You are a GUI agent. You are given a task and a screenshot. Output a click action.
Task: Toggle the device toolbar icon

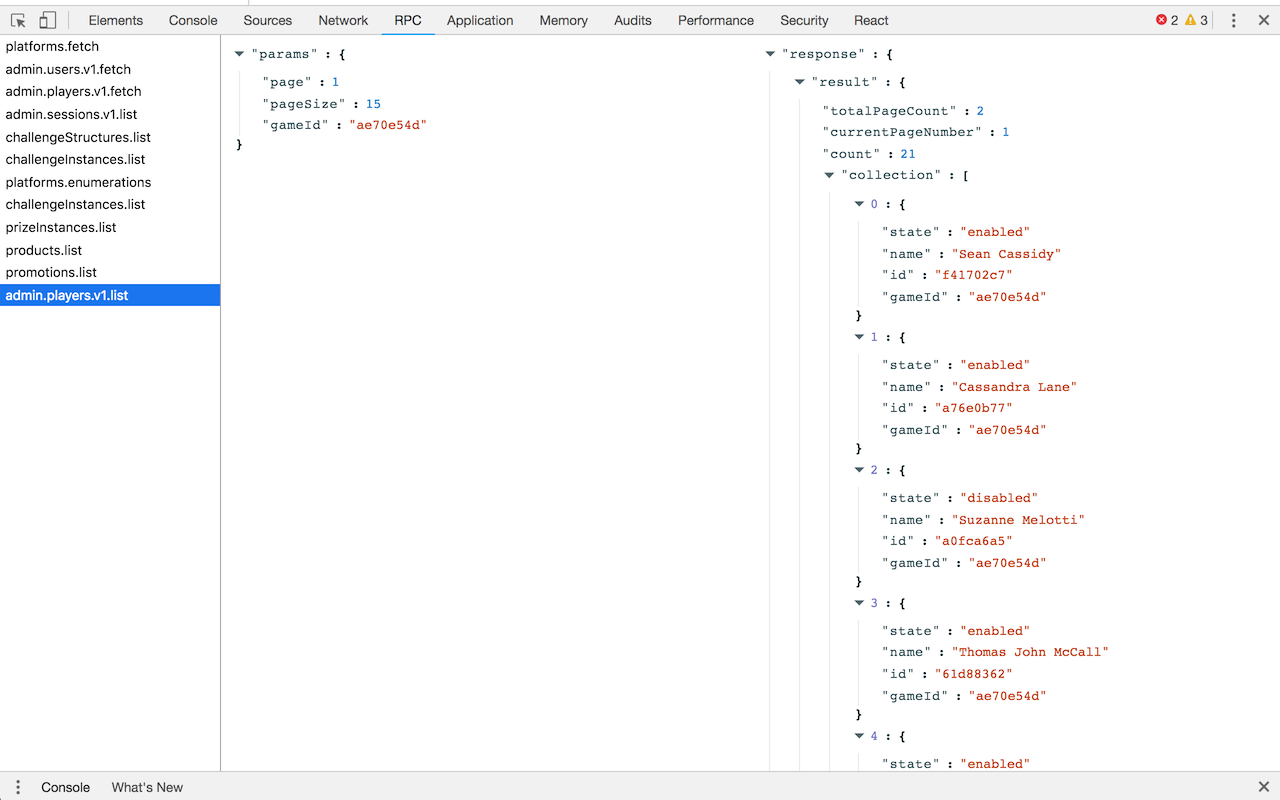click(47, 20)
